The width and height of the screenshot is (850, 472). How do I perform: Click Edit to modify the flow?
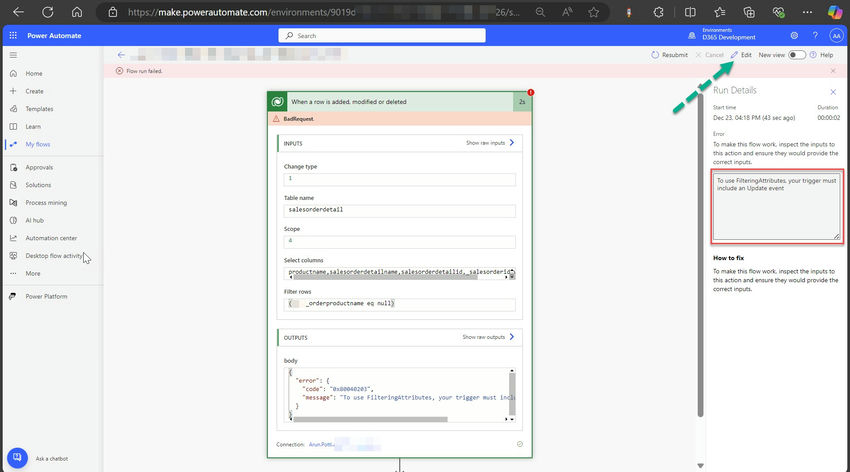pyautogui.click(x=741, y=55)
